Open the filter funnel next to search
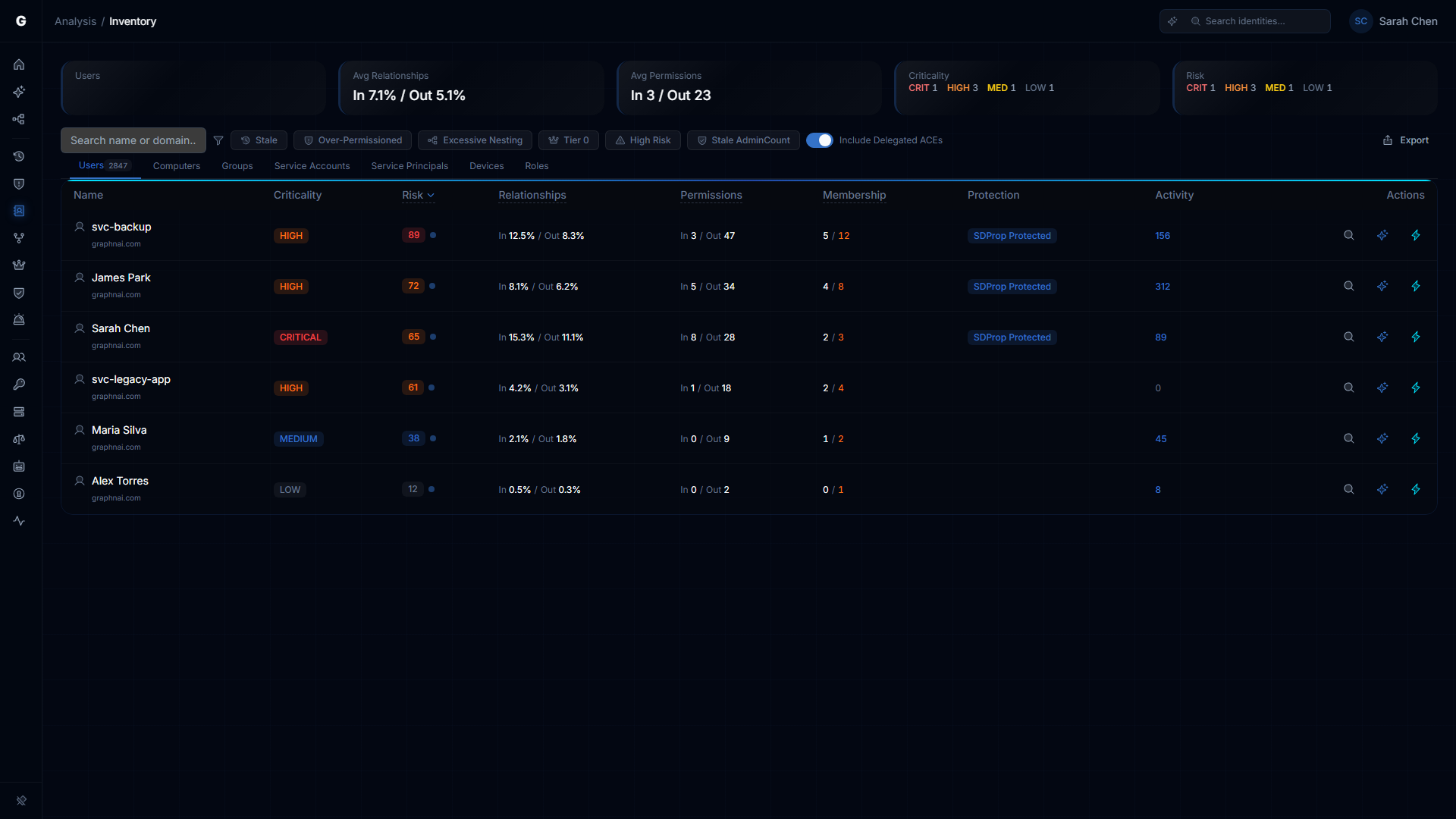The width and height of the screenshot is (1456, 819). point(218,140)
